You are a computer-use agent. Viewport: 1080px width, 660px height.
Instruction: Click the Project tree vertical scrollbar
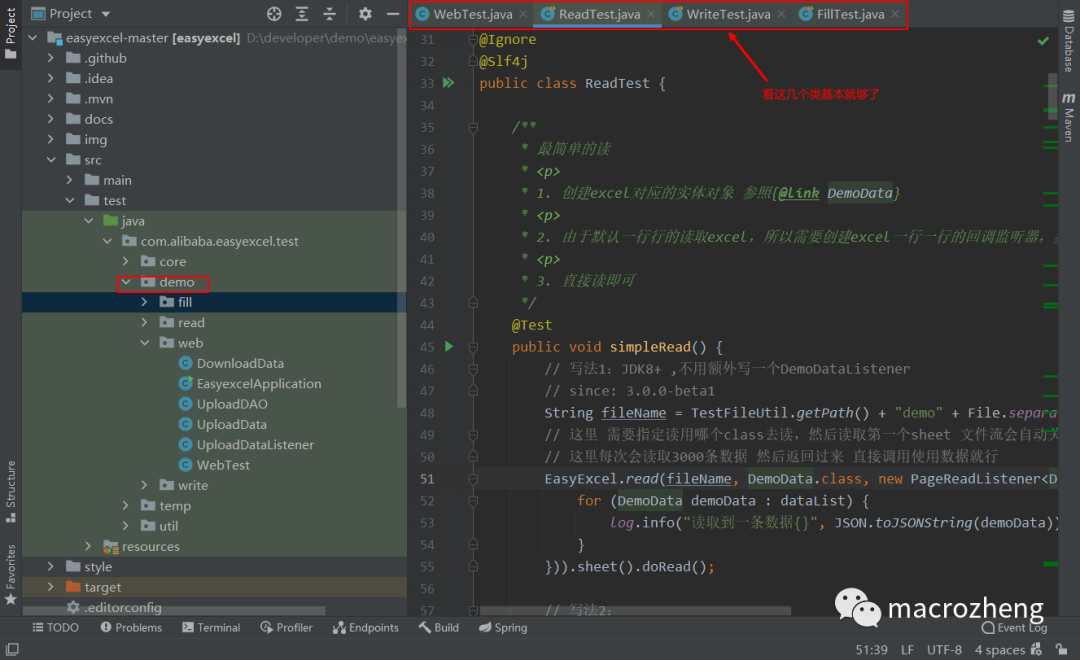tap(402, 218)
